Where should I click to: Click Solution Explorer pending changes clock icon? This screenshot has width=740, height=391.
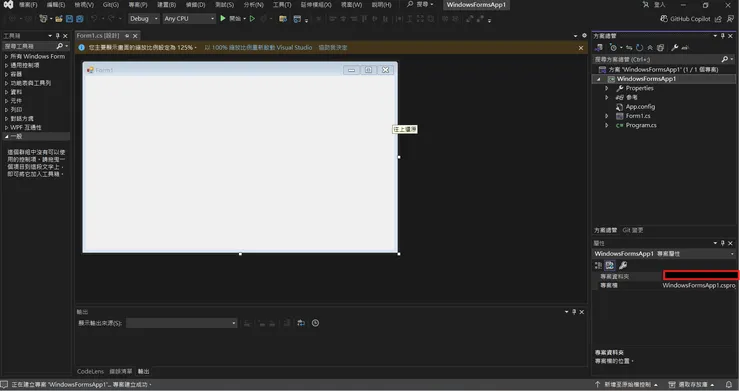click(x=613, y=47)
